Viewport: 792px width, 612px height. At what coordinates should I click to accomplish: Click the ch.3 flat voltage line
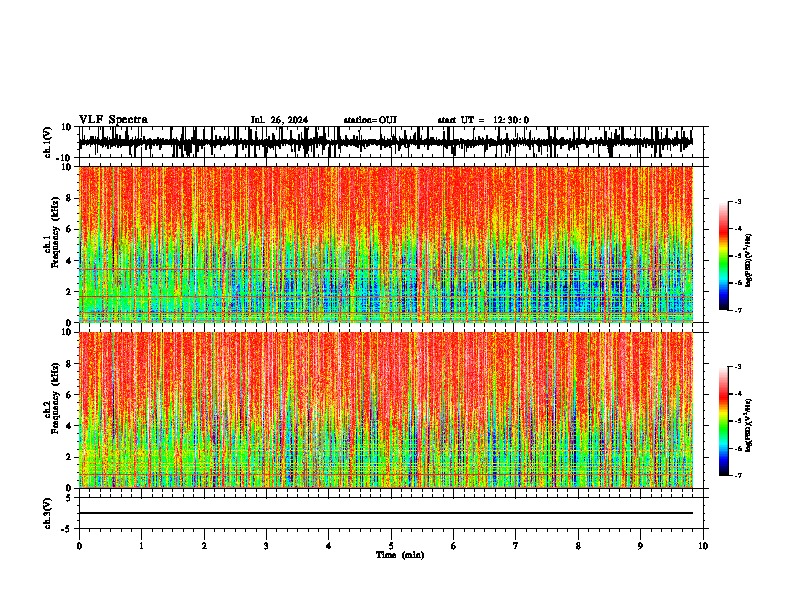386,513
